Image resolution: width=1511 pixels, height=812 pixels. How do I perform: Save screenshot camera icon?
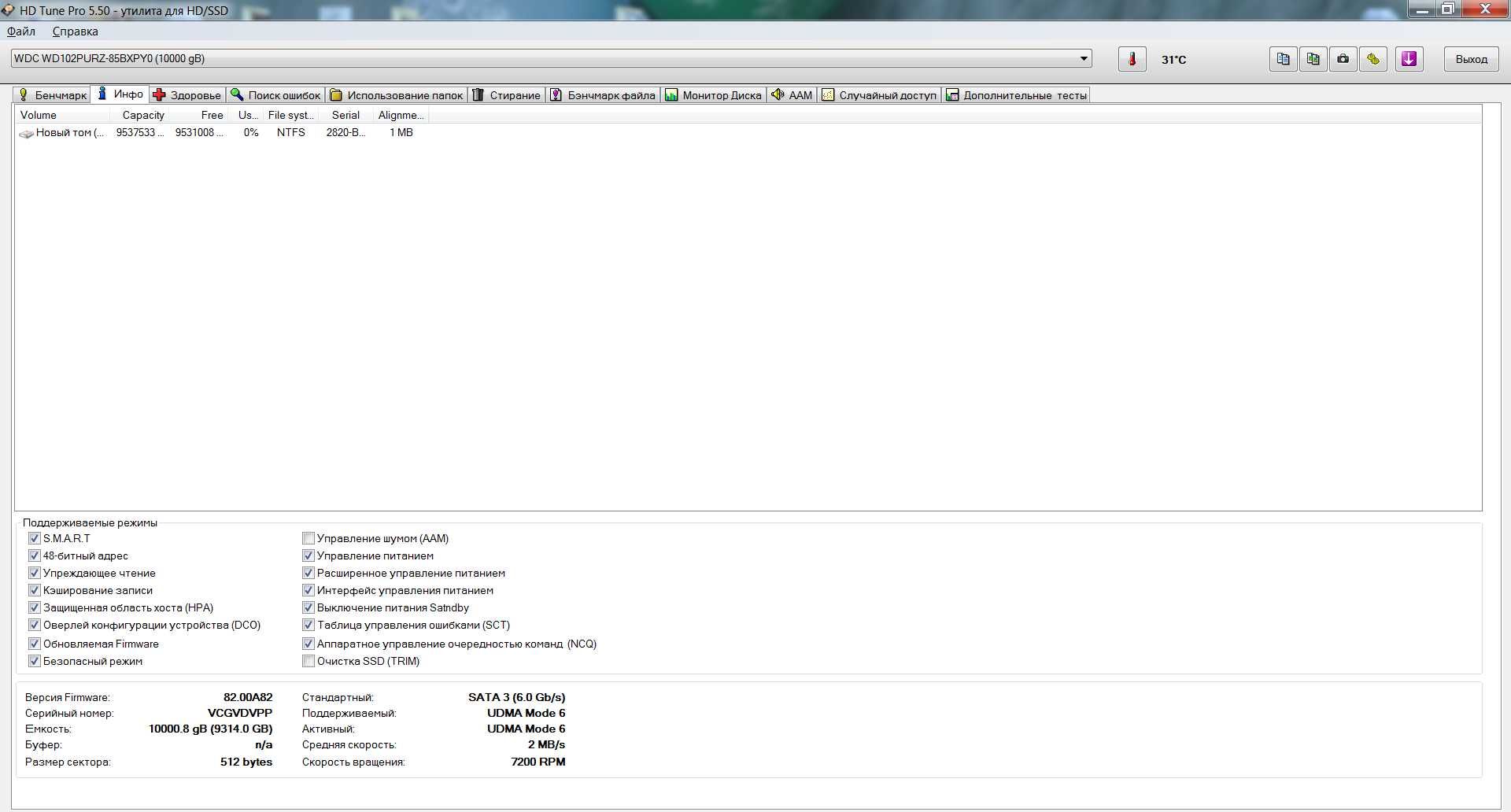coord(1343,59)
